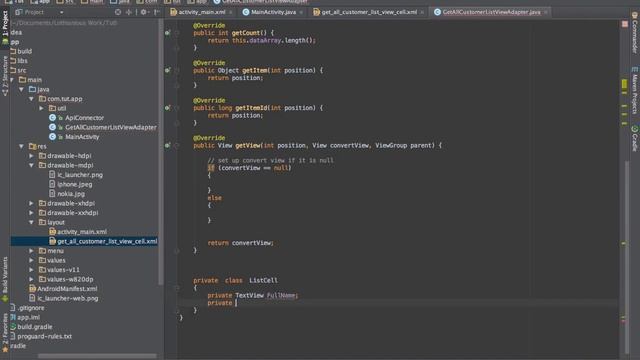The height and width of the screenshot is (360, 640).
Task: Click the Project panel horizontal scrollbar
Action: coord(98,356)
